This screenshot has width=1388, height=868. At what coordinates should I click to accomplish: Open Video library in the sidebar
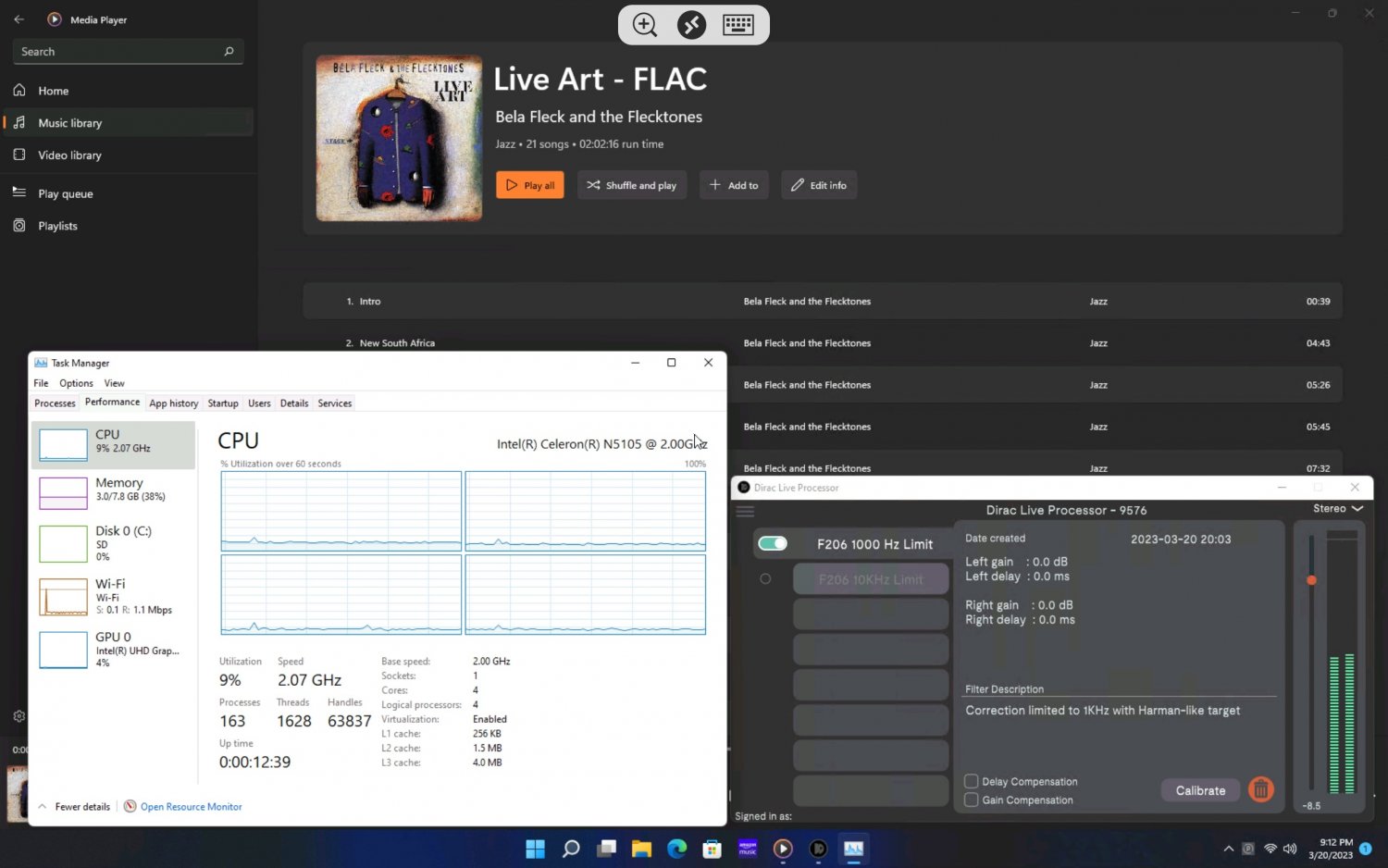click(x=127, y=155)
